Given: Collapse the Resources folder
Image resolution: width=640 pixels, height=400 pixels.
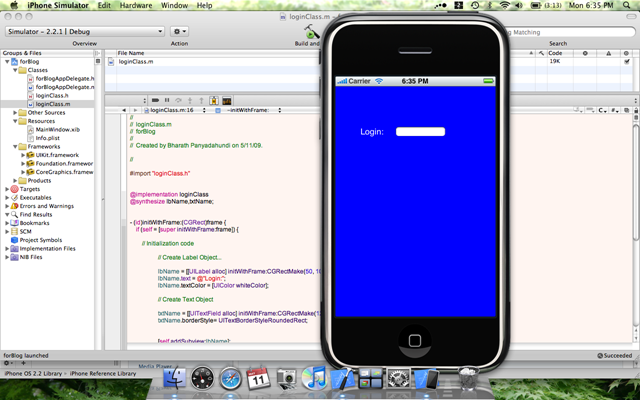Looking at the screenshot, I should pos(15,121).
